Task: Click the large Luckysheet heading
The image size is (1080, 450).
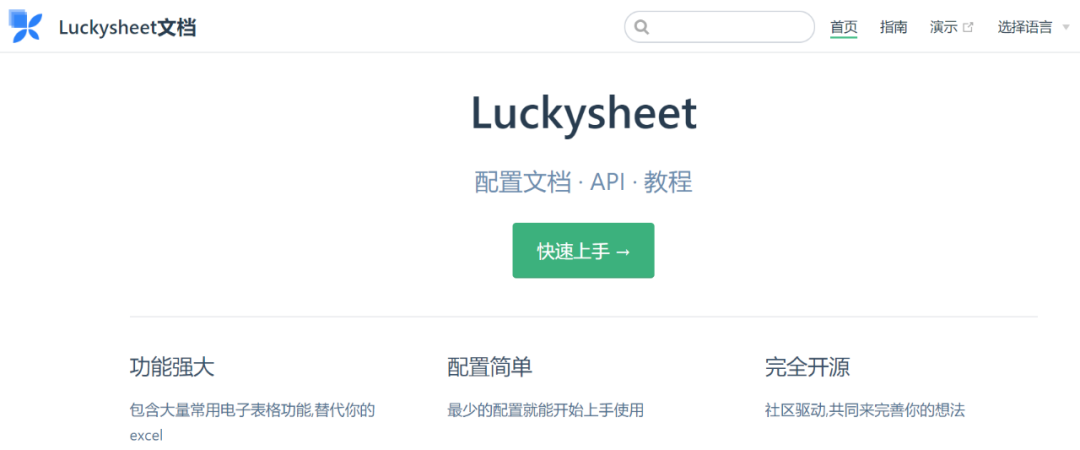Action: [584, 114]
